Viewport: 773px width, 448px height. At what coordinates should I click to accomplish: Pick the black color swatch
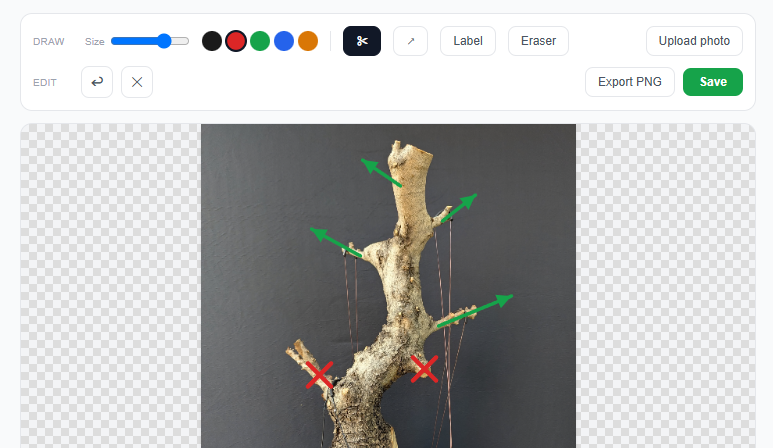(x=212, y=41)
